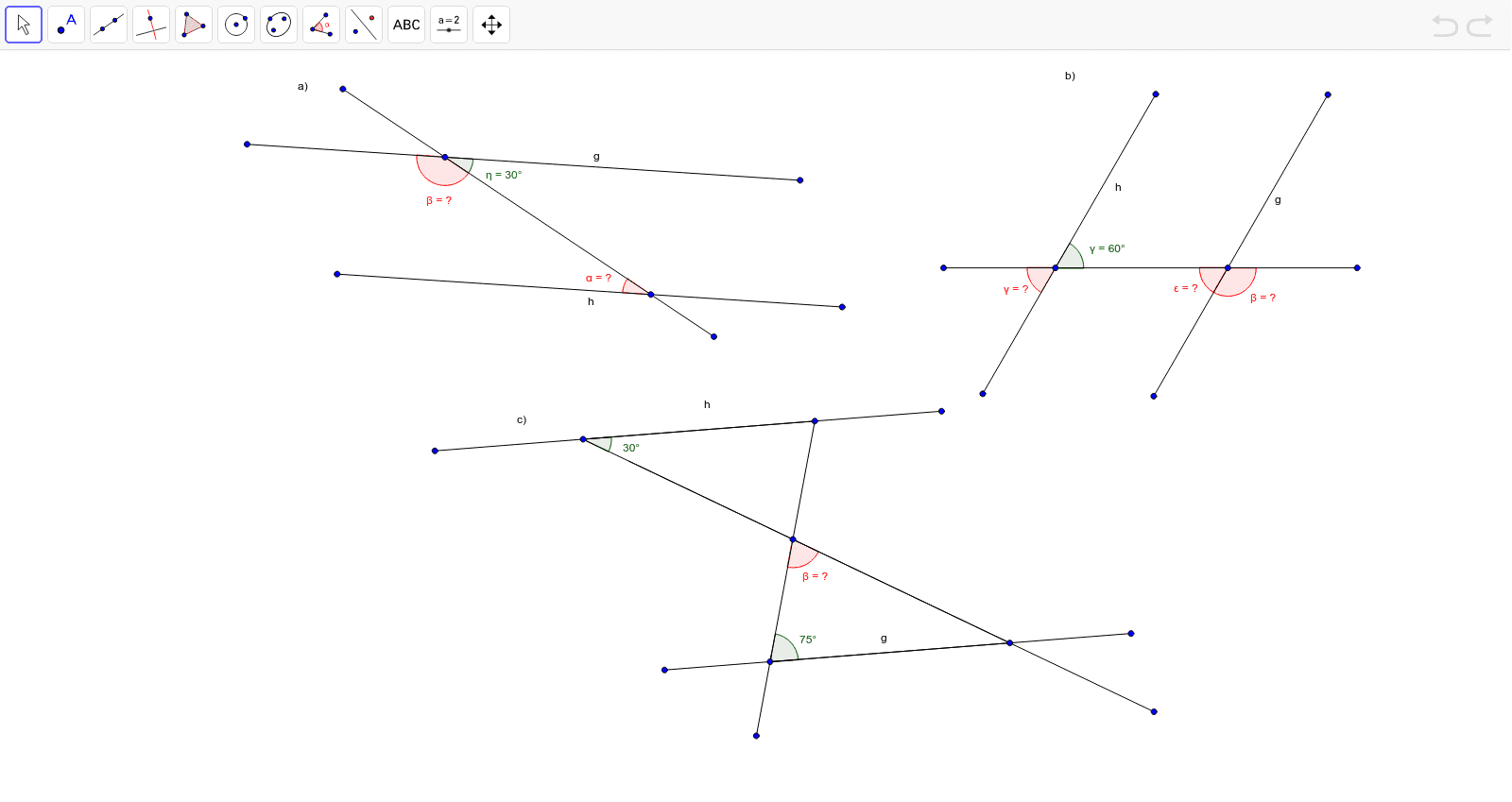Image resolution: width=1512 pixels, height=802 pixels.
Task: Select vertex point of 30° angle in figure c)
Action: click(x=583, y=439)
